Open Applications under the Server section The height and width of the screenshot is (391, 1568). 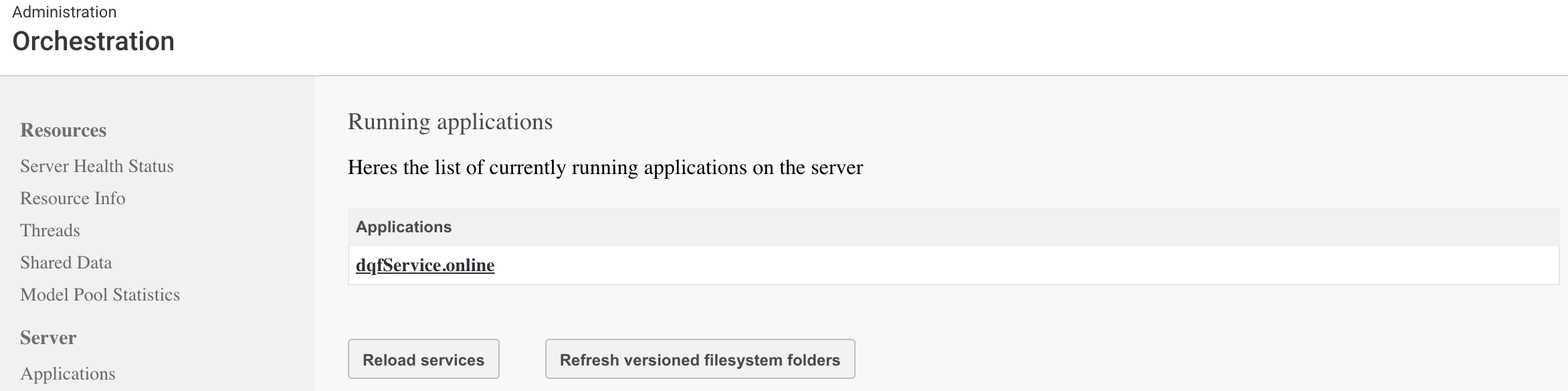pos(68,374)
